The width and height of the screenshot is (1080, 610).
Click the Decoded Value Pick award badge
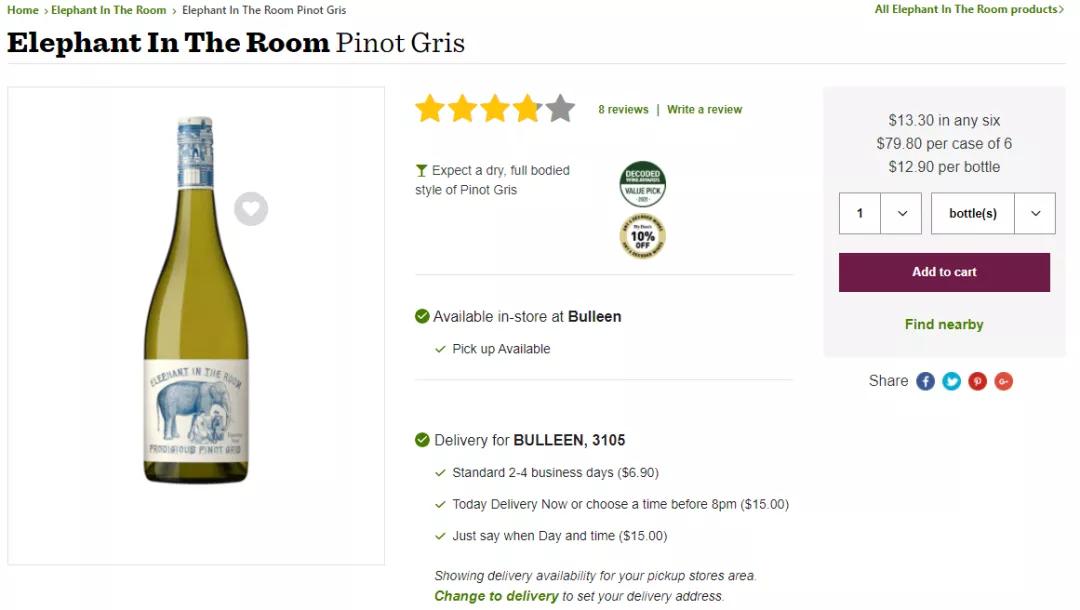[x=642, y=184]
